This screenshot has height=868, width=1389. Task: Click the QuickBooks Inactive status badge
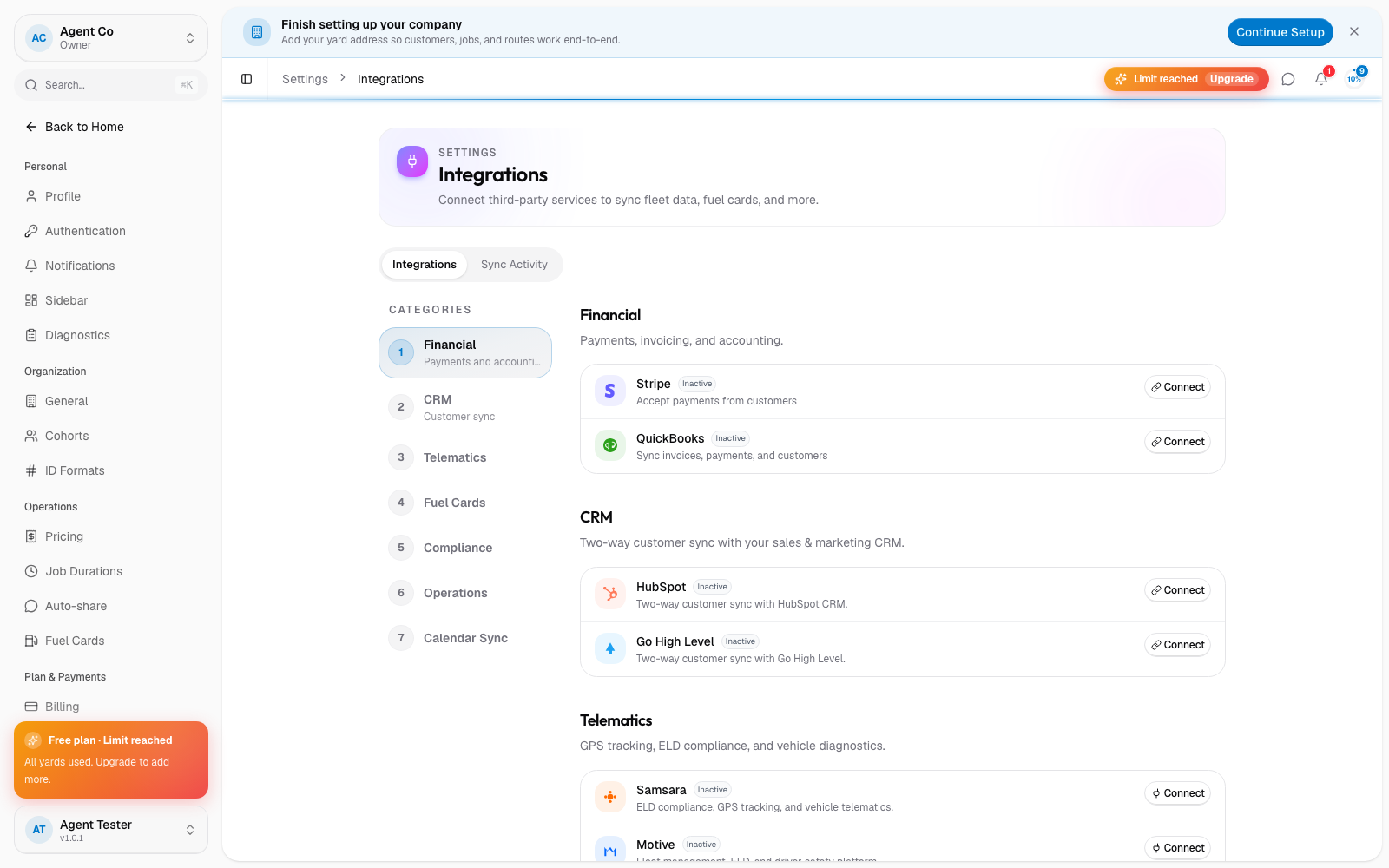click(x=731, y=438)
